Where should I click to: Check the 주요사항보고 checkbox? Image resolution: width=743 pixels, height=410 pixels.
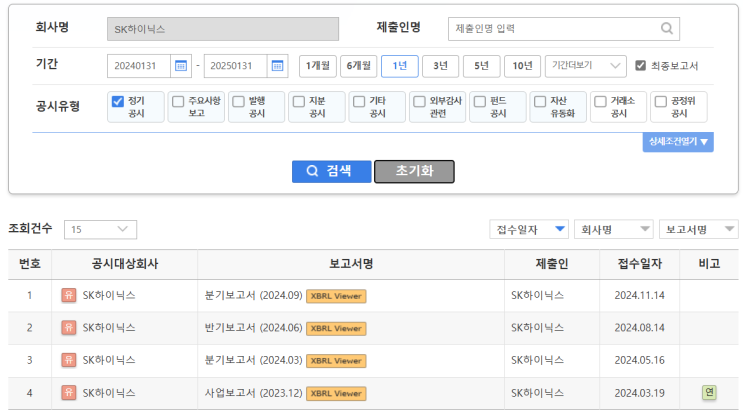tap(178, 101)
